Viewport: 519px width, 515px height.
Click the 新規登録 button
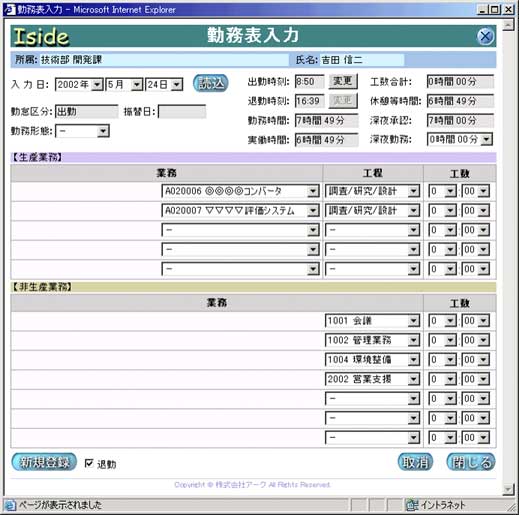click(x=44, y=462)
